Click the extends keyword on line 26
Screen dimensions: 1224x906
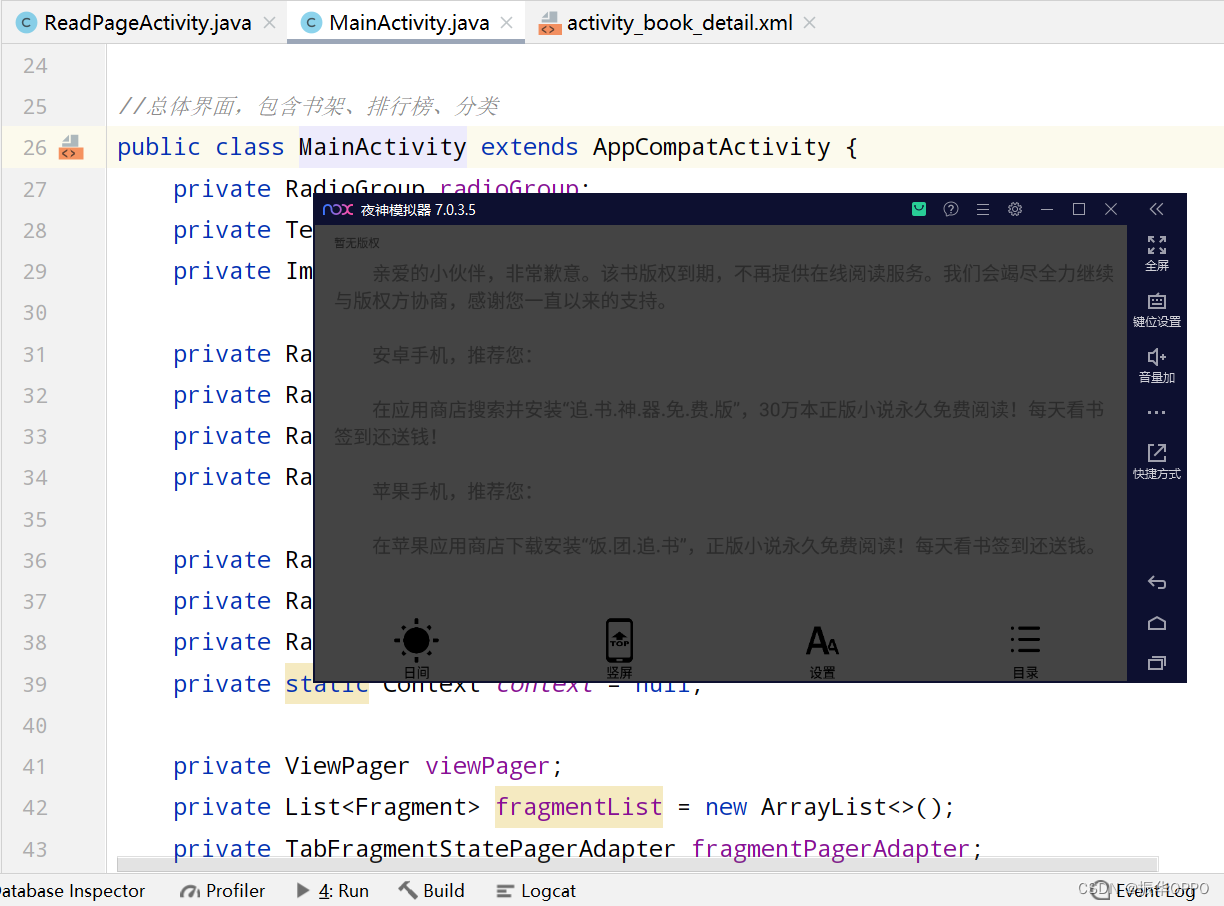pos(530,147)
